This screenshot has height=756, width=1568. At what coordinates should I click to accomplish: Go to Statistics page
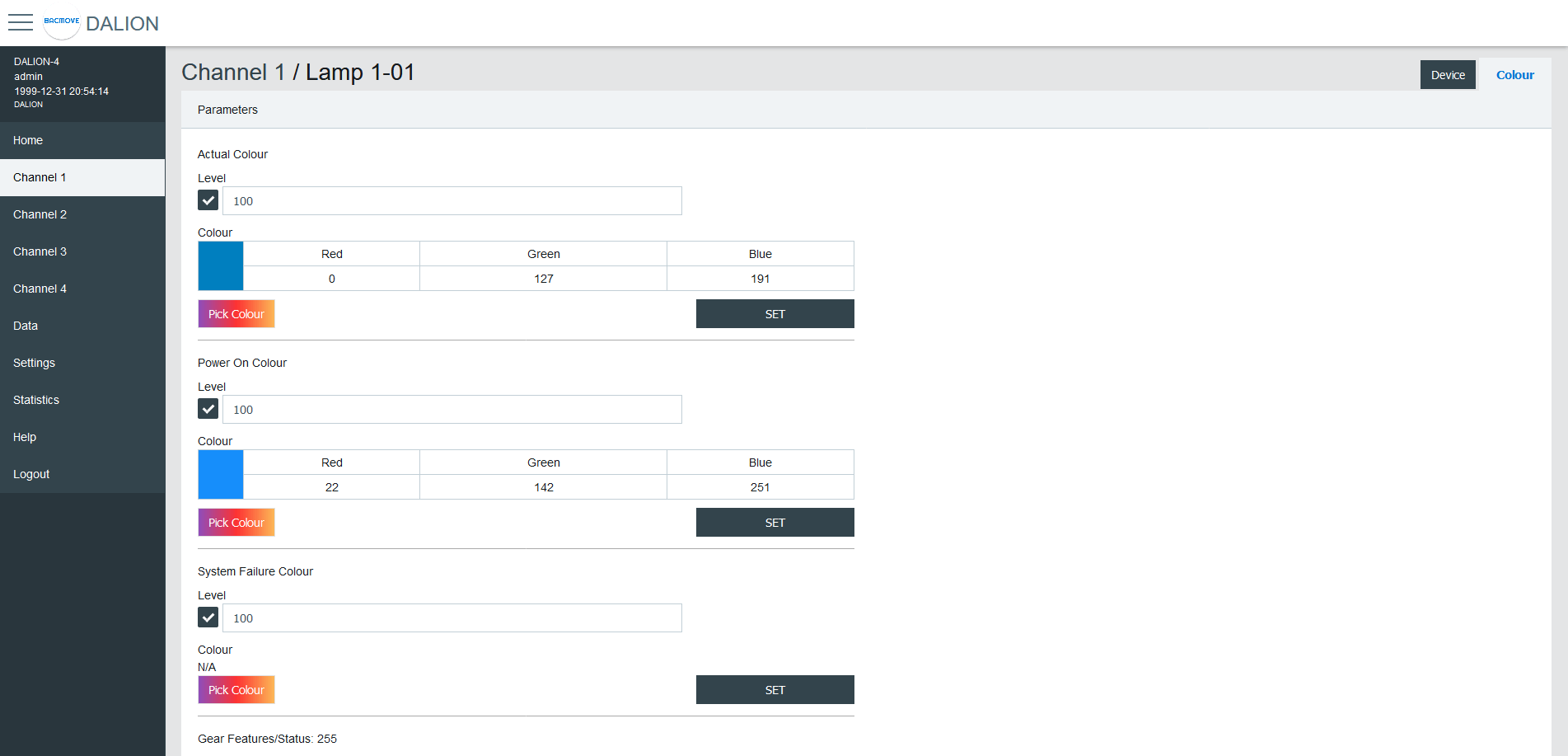(x=36, y=400)
